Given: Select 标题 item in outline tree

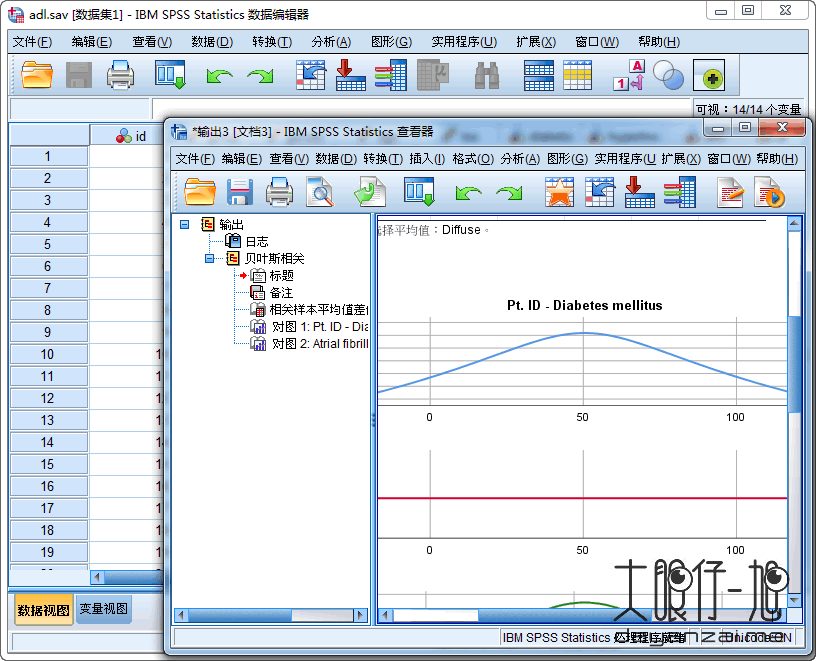Looking at the screenshot, I should coord(282,275).
